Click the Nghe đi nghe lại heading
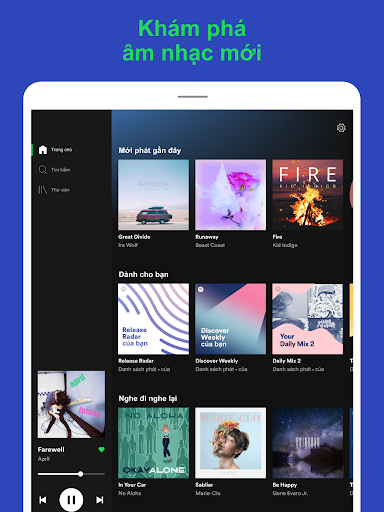 (x=148, y=398)
